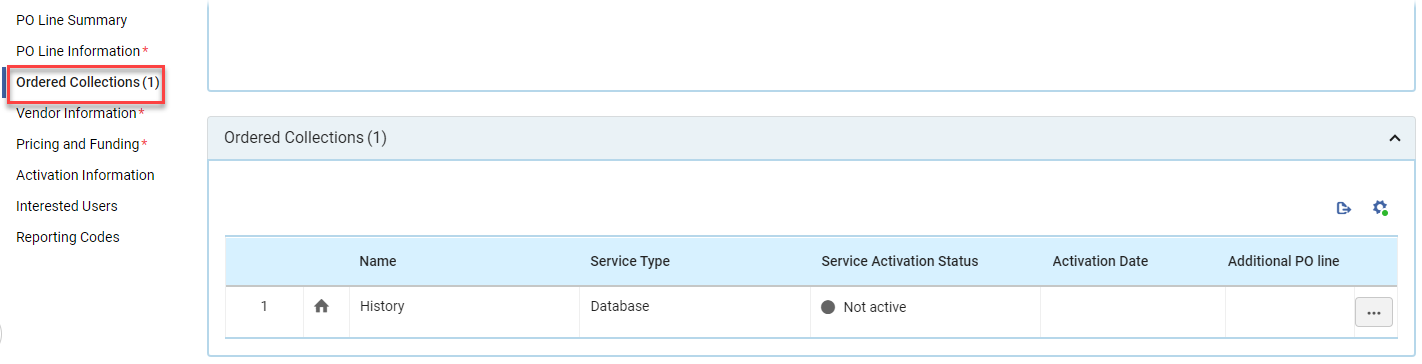Screen dimensions: 1422x364
Task: Click the Service Type column header
Action: click(630, 261)
